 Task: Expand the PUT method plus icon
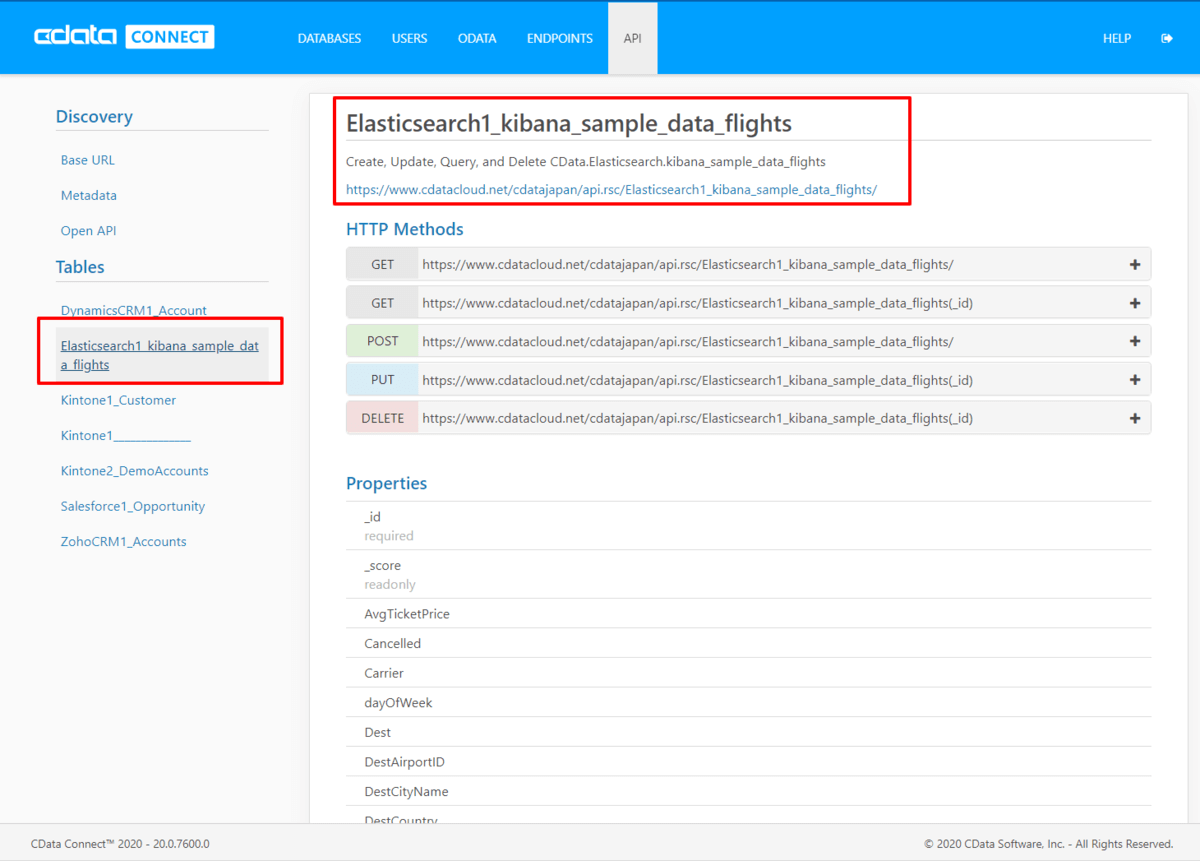pyautogui.click(x=1134, y=380)
